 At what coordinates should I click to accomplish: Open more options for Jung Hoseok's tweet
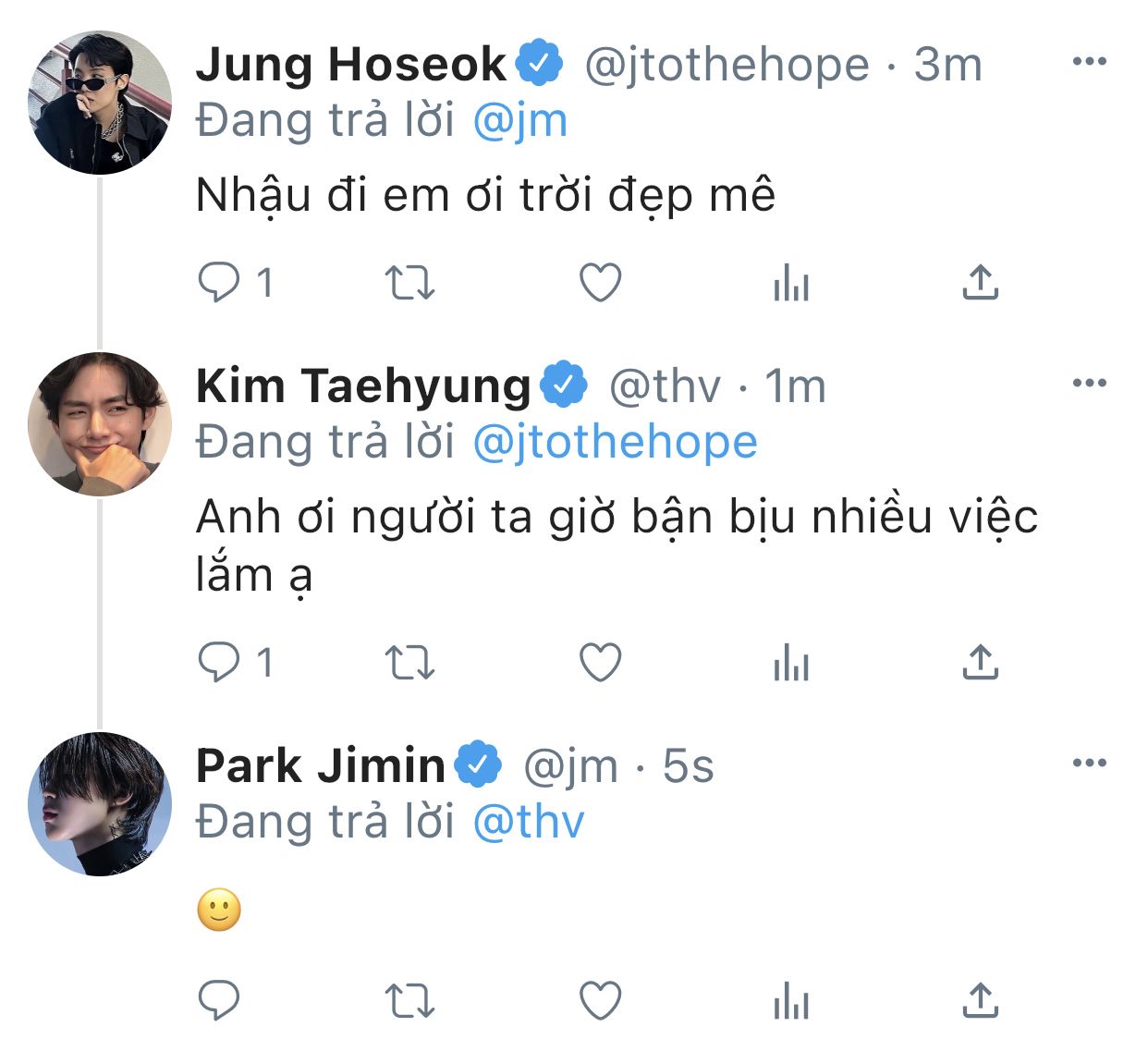coord(1089,62)
